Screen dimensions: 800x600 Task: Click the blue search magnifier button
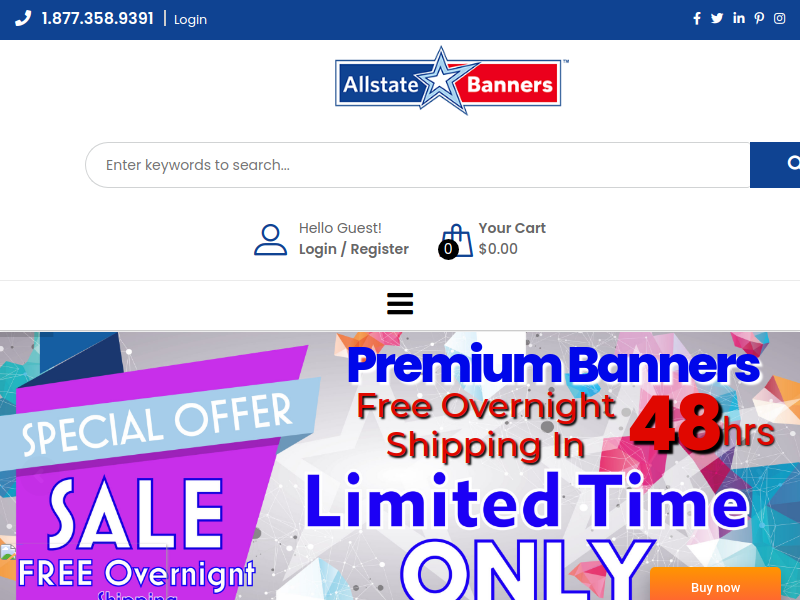coord(775,165)
